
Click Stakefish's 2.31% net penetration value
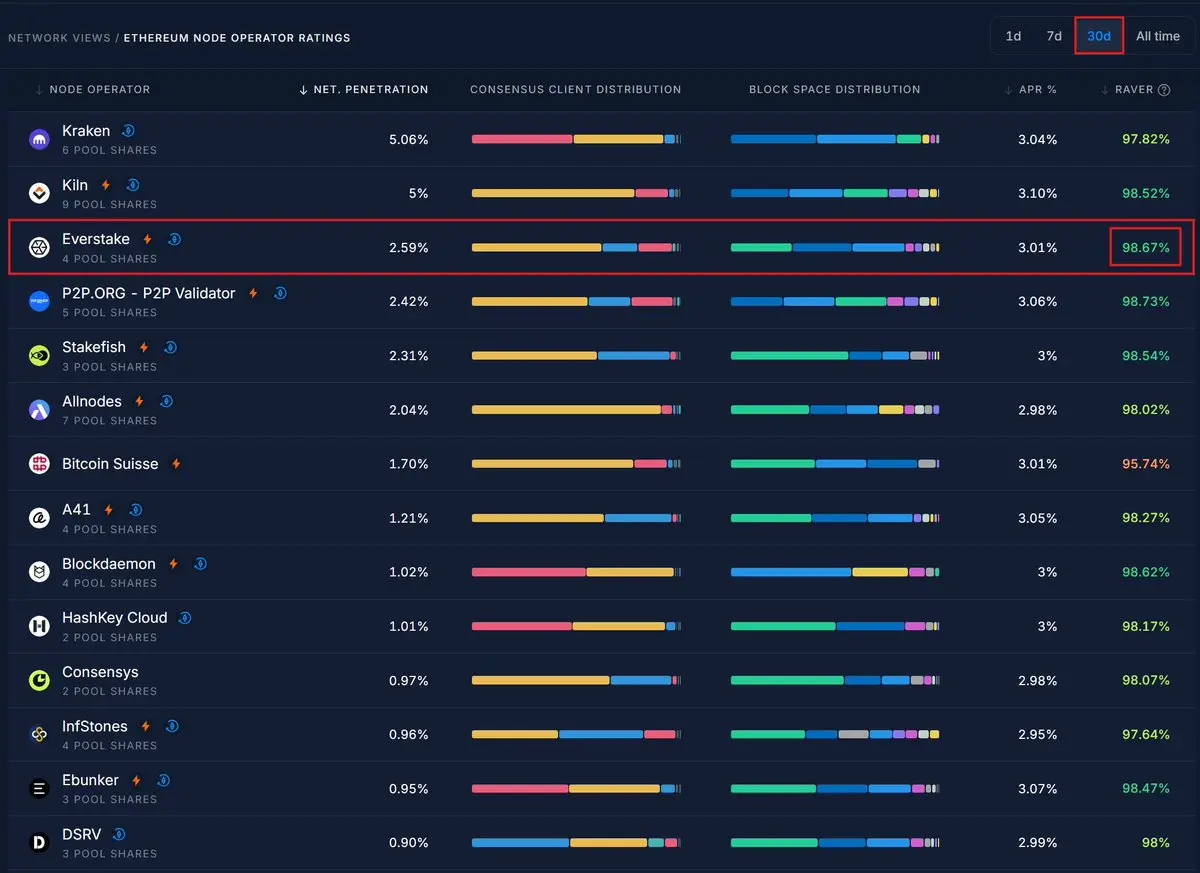408,355
